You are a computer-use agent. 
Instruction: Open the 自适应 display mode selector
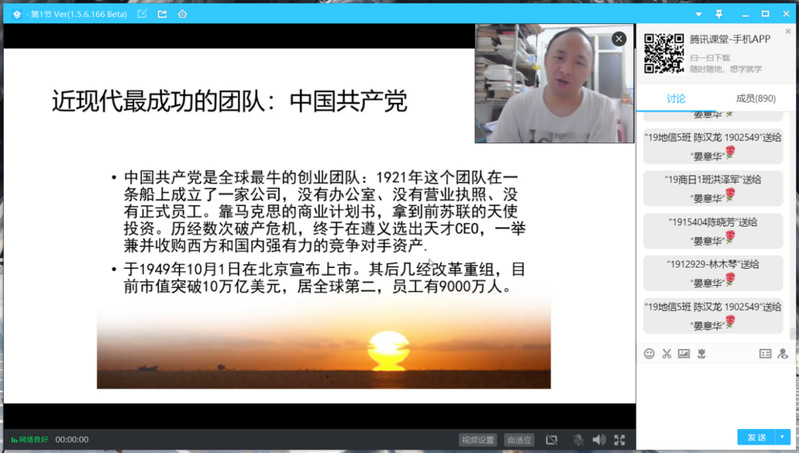(x=520, y=439)
